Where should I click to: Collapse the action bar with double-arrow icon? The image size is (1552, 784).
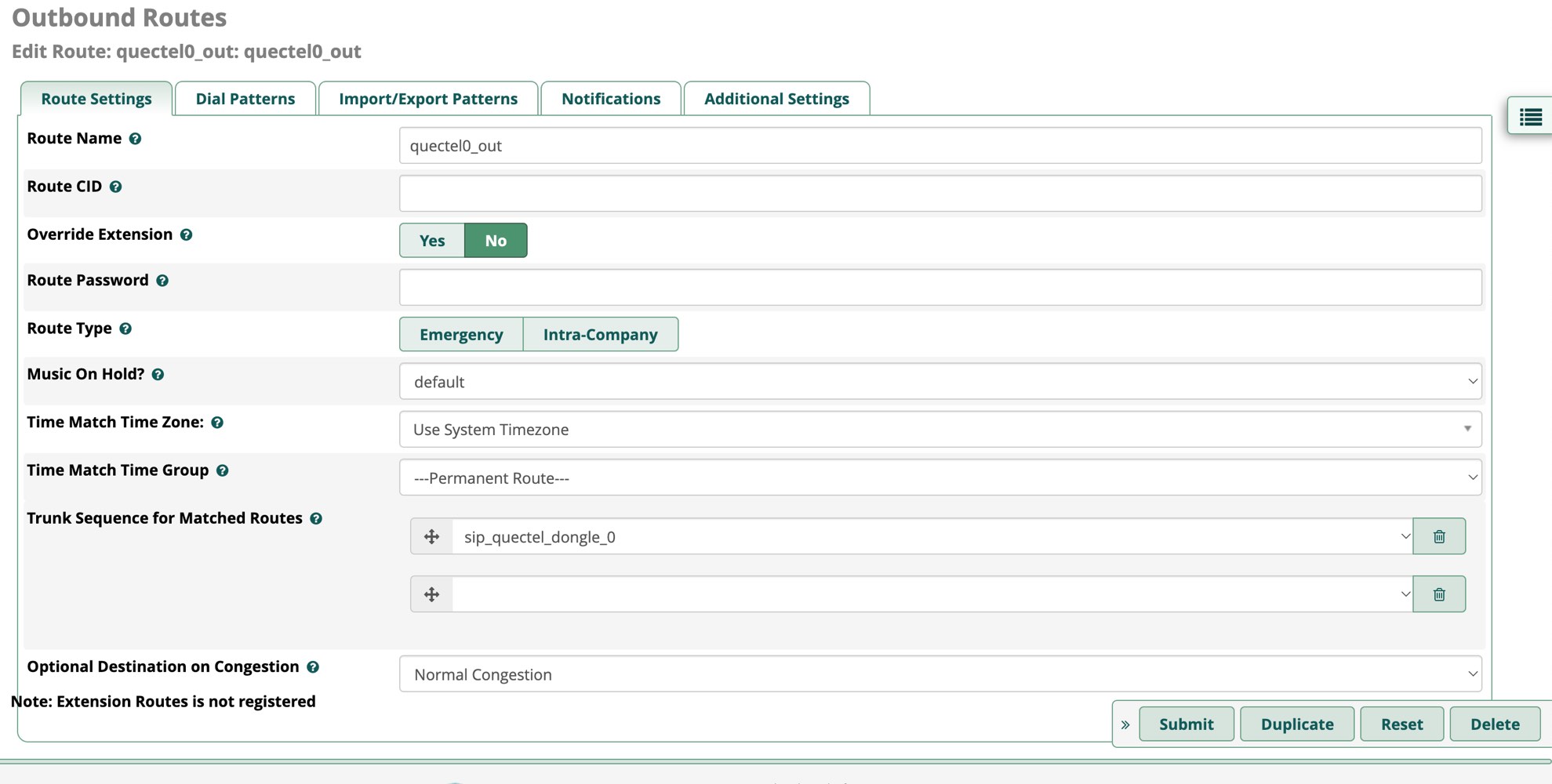tap(1125, 724)
